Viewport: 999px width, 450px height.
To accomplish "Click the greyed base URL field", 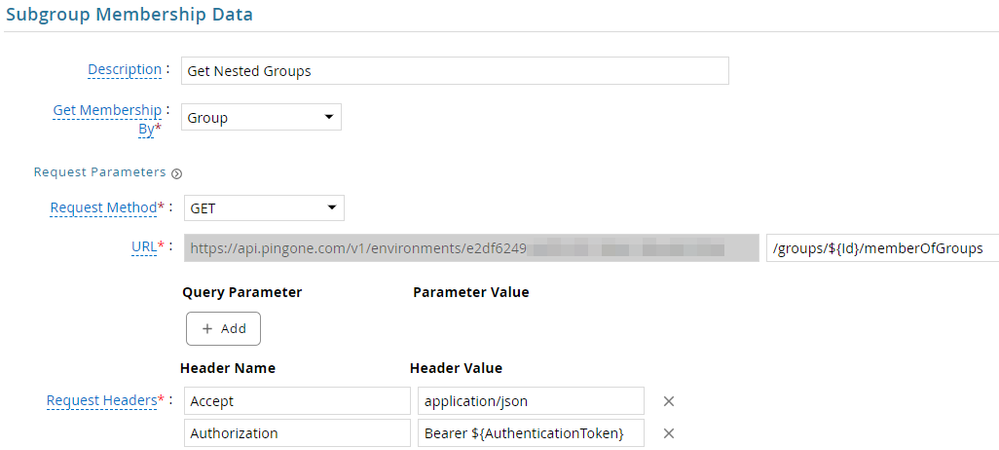I will click(472, 249).
